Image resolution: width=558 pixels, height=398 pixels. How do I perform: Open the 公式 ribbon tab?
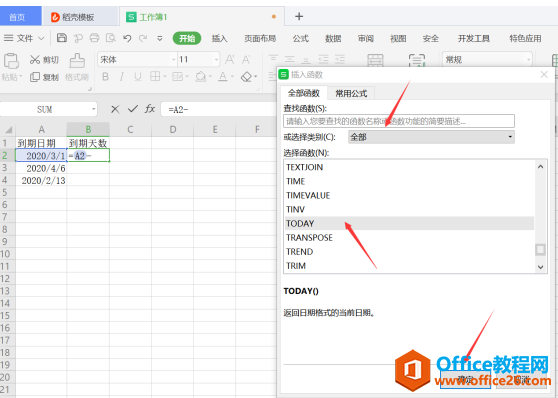click(301, 38)
